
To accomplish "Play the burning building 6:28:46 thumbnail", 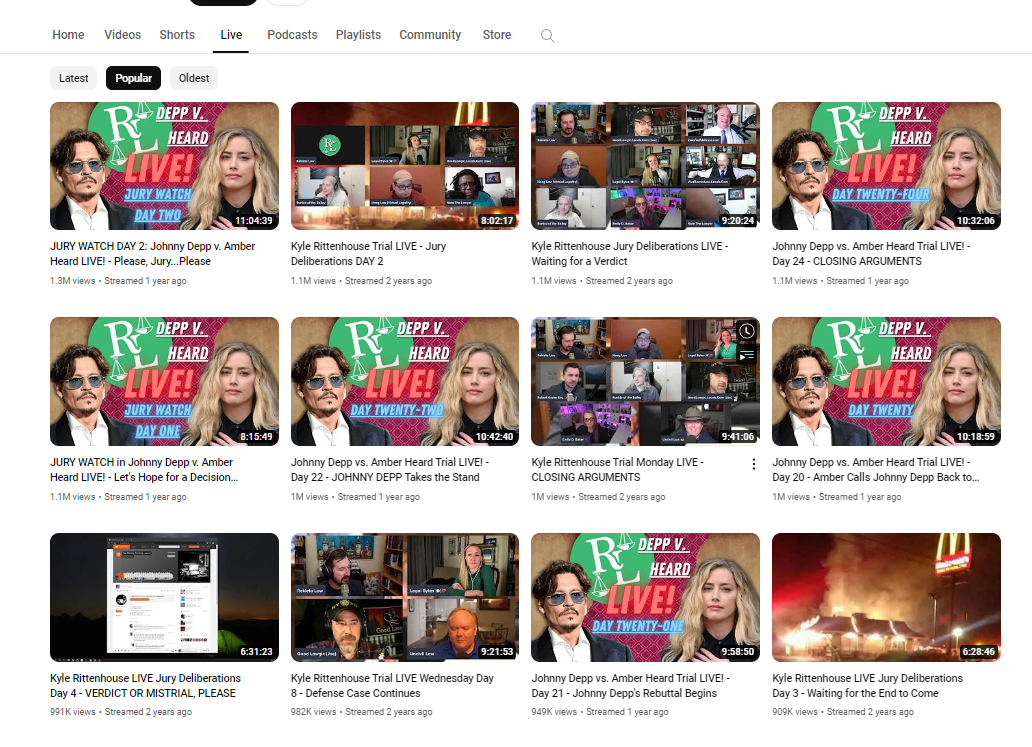I will (887, 597).
